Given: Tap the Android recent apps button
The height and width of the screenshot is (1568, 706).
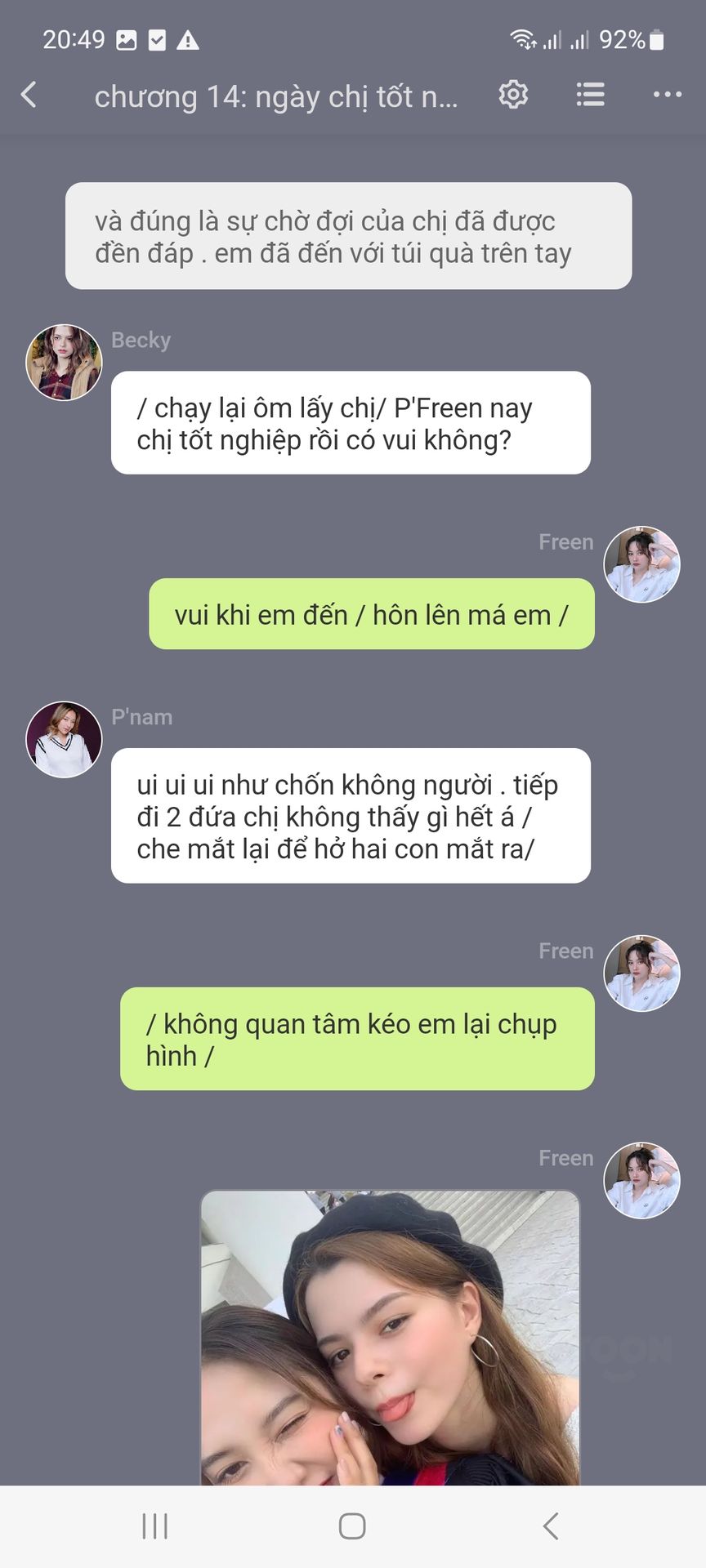Looking at the screenshot, I should 154,1526.
